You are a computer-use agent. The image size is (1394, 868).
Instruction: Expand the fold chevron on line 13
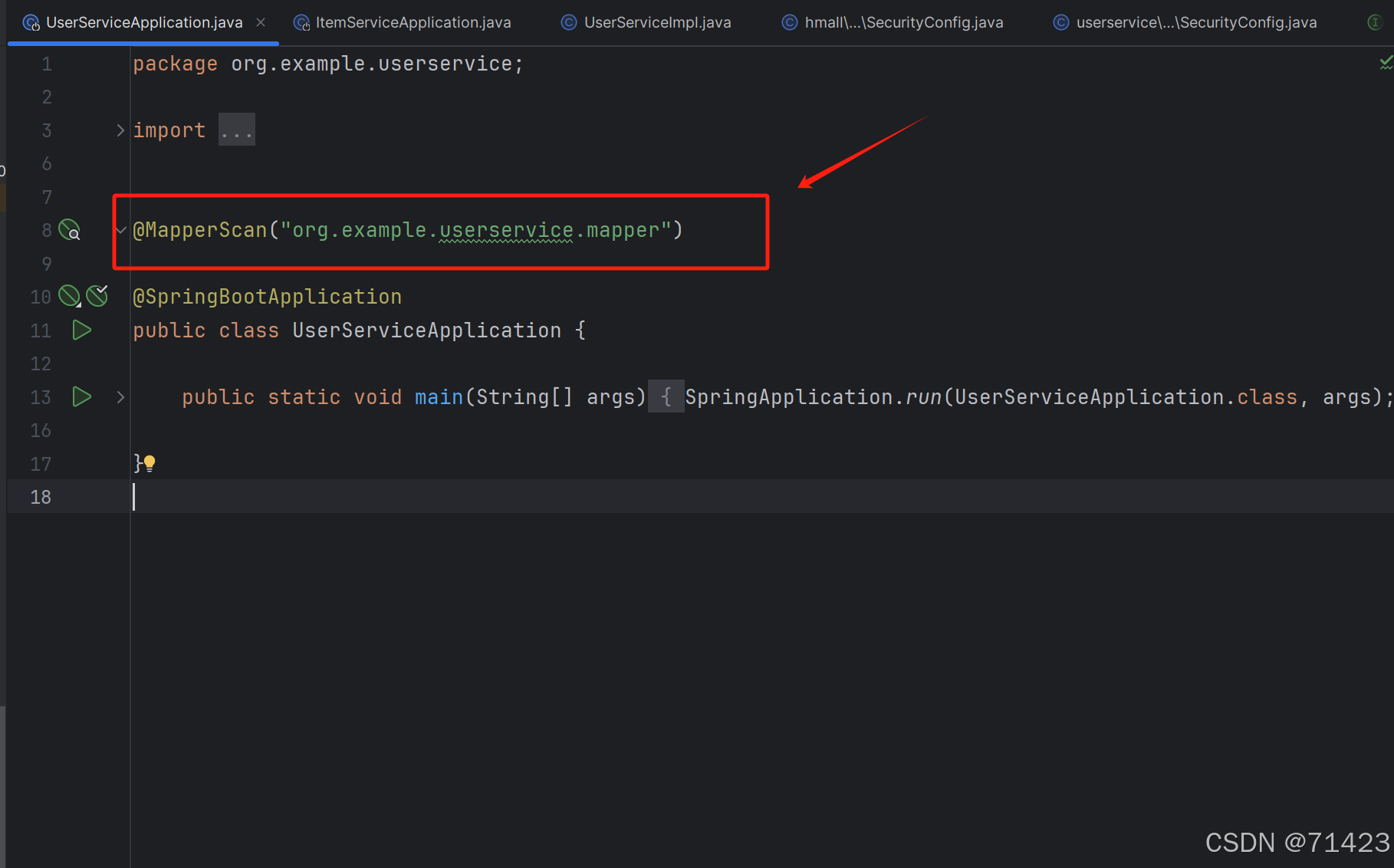120,396
